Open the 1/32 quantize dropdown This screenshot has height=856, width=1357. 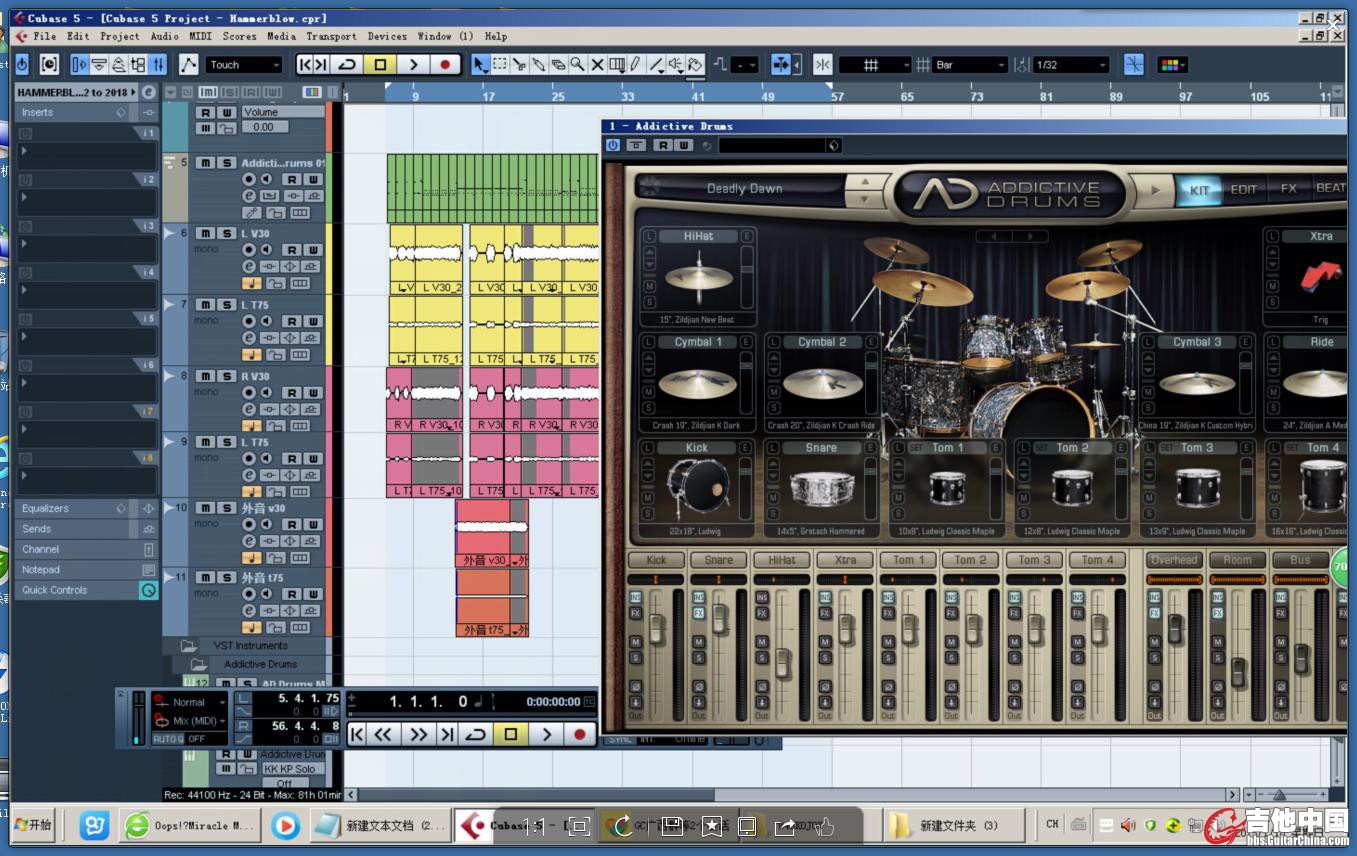tap(1072, 65)
